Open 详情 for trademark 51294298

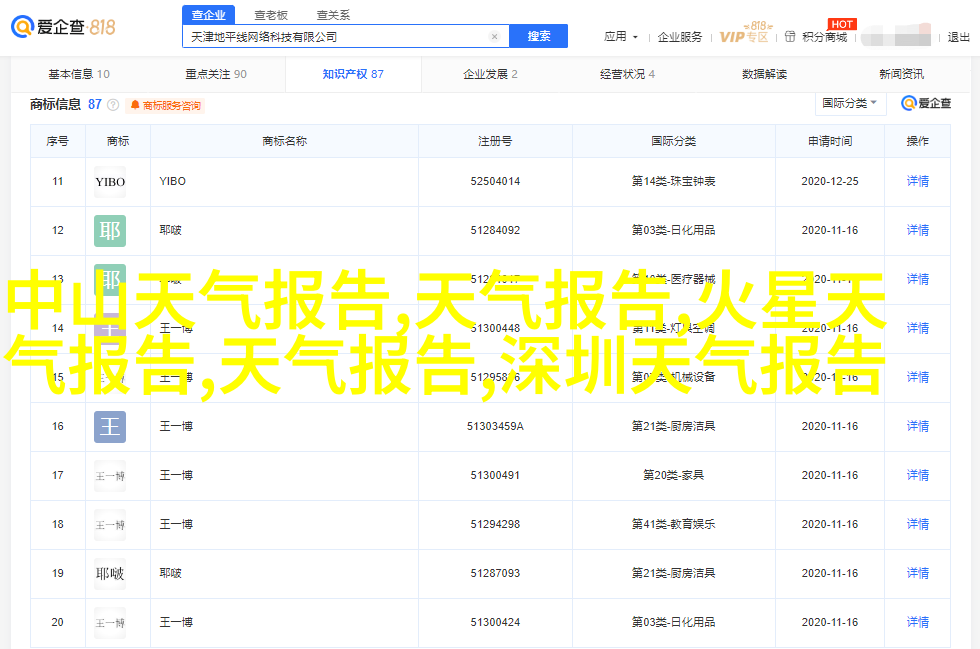918,524
